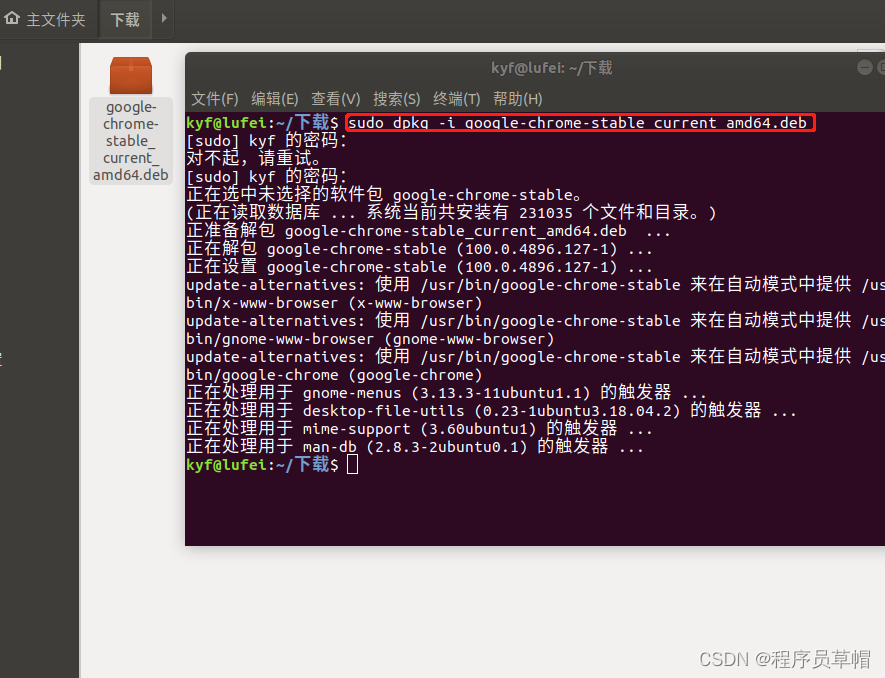Click the home folder icon in path bar

(x=12, y=19)
